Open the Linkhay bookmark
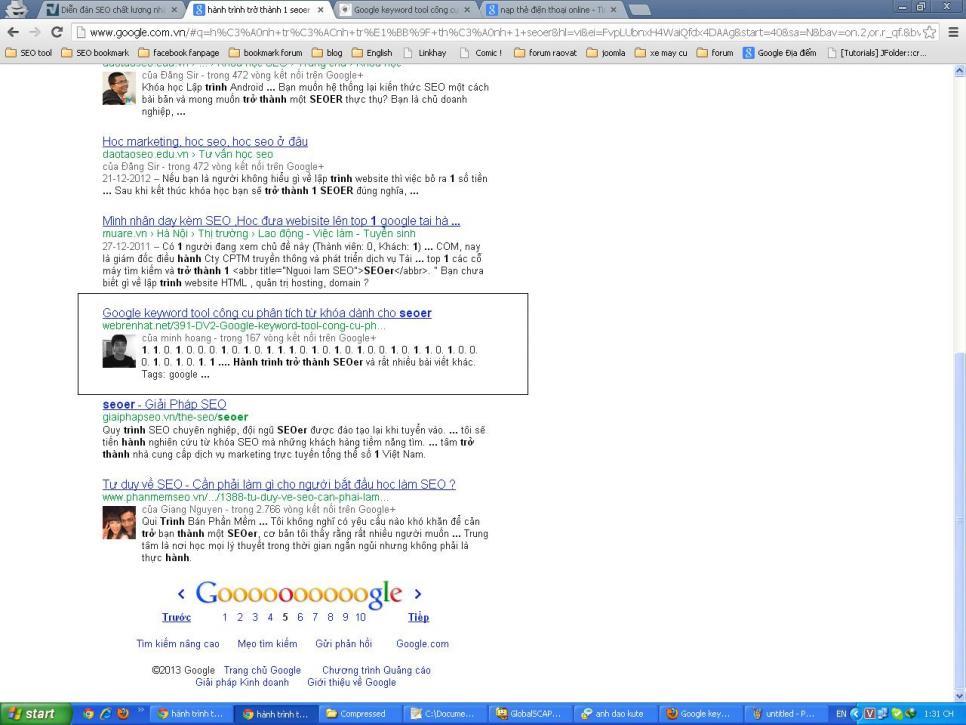 tap(425, 53)
